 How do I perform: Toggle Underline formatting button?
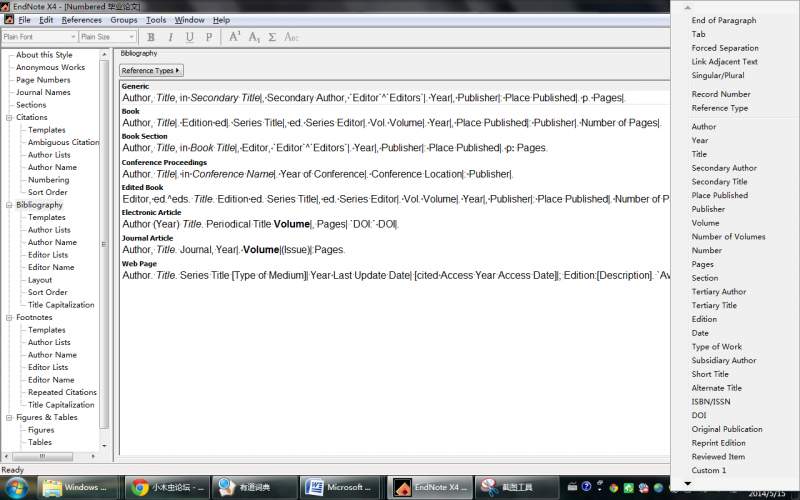tap(190, 37)
